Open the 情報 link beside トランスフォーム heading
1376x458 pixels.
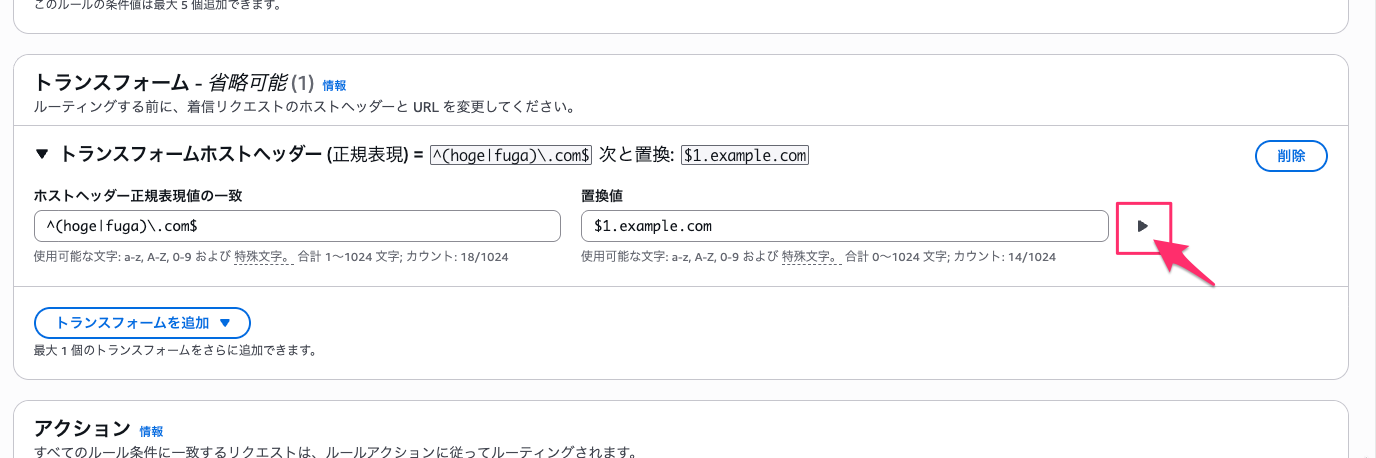(x=334, y=86)
